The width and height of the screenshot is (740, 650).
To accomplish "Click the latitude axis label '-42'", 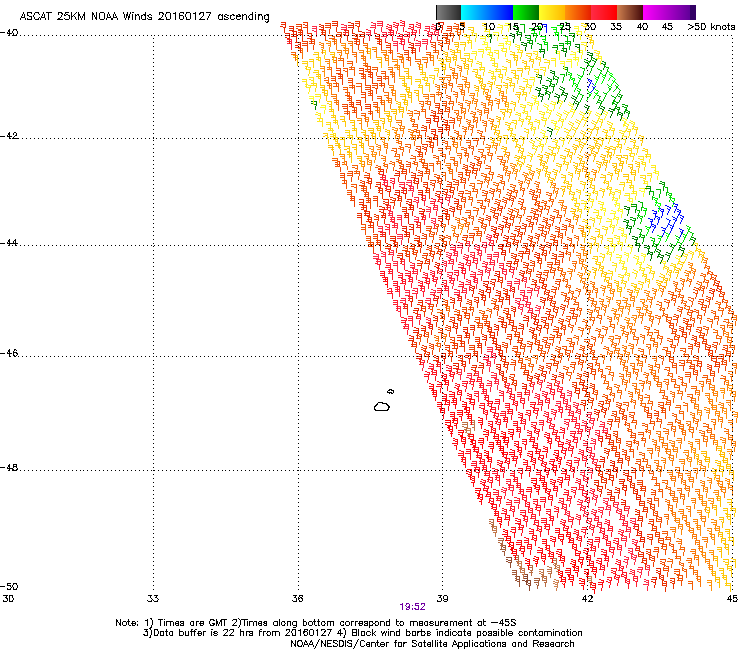I will (9, 136).
